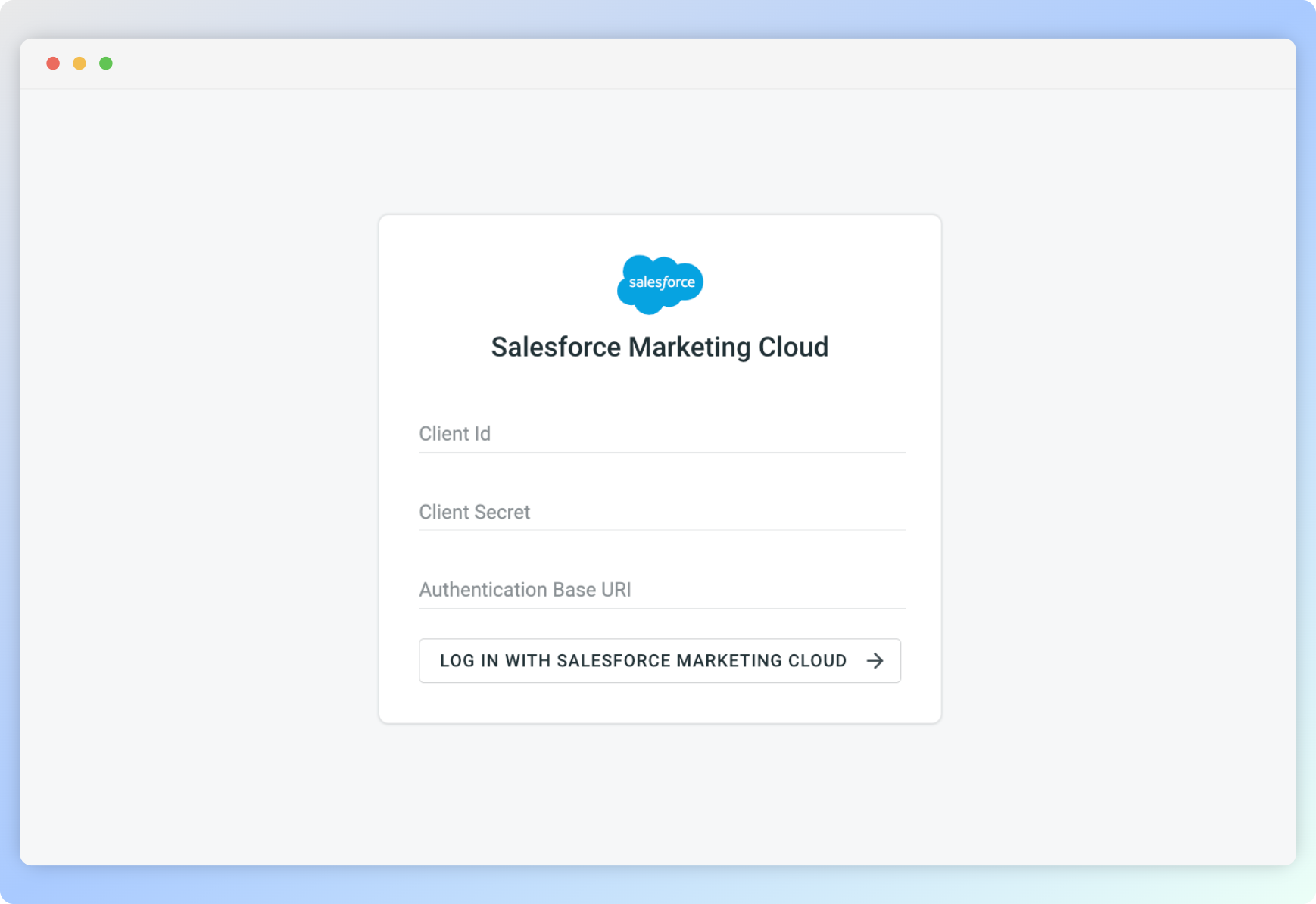This screenshot has height=904, width=1316.
Task: Close the window with the red button
Action: click(53, 64)
